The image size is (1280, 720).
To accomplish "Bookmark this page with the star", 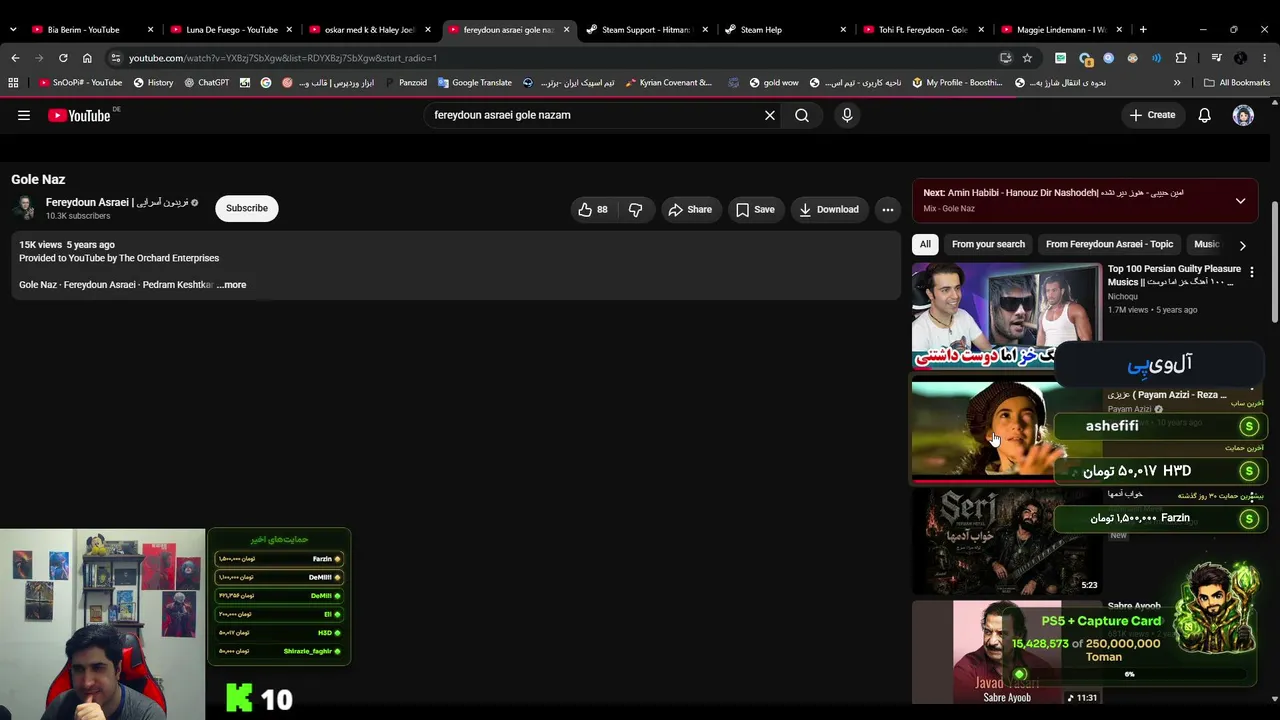I will (1027, 58).
